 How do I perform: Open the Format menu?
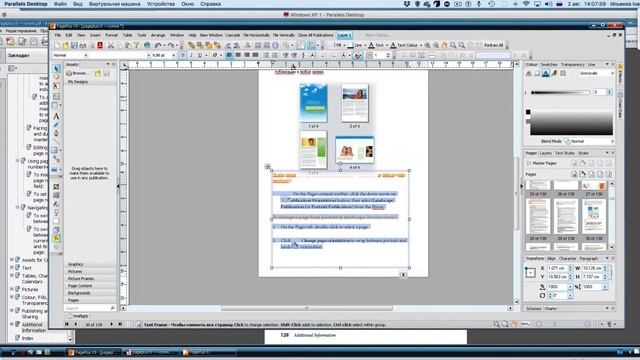tap(111, 36)
